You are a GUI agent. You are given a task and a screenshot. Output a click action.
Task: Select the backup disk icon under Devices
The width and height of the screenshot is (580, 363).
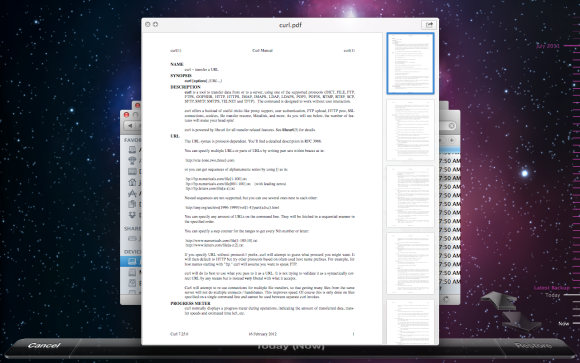click(132, 283)
